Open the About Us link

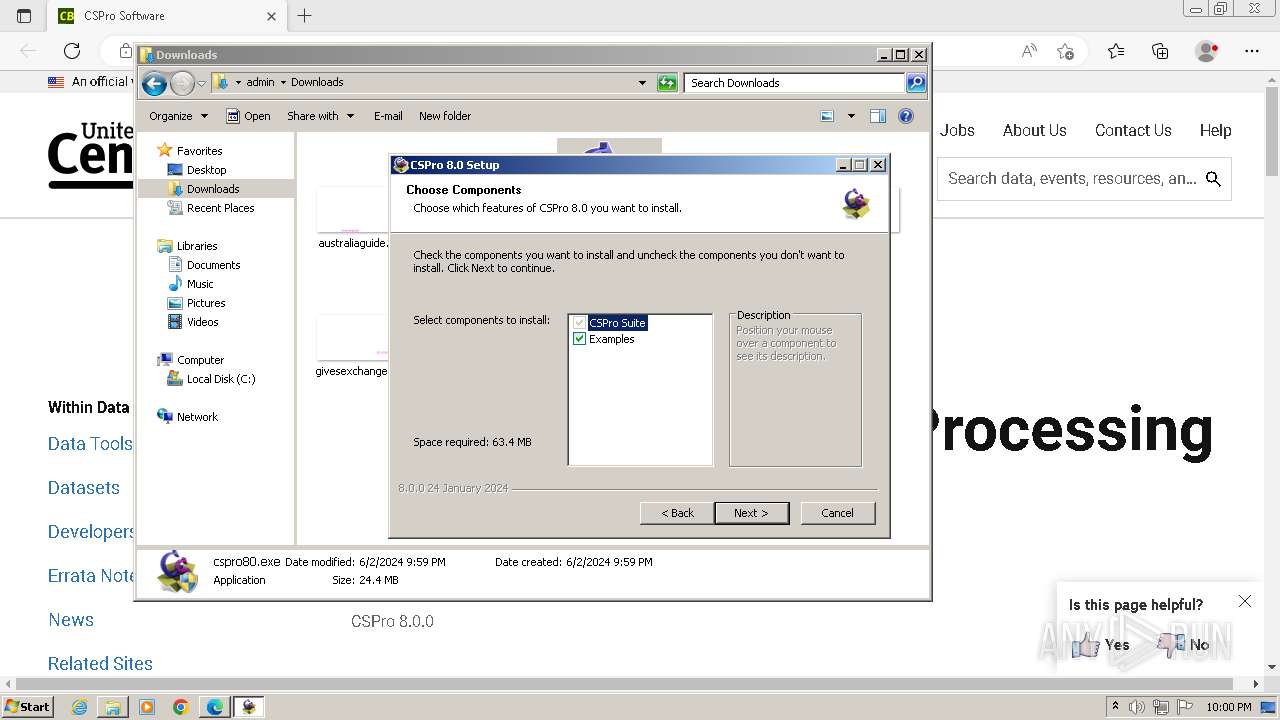[1035, 130]
